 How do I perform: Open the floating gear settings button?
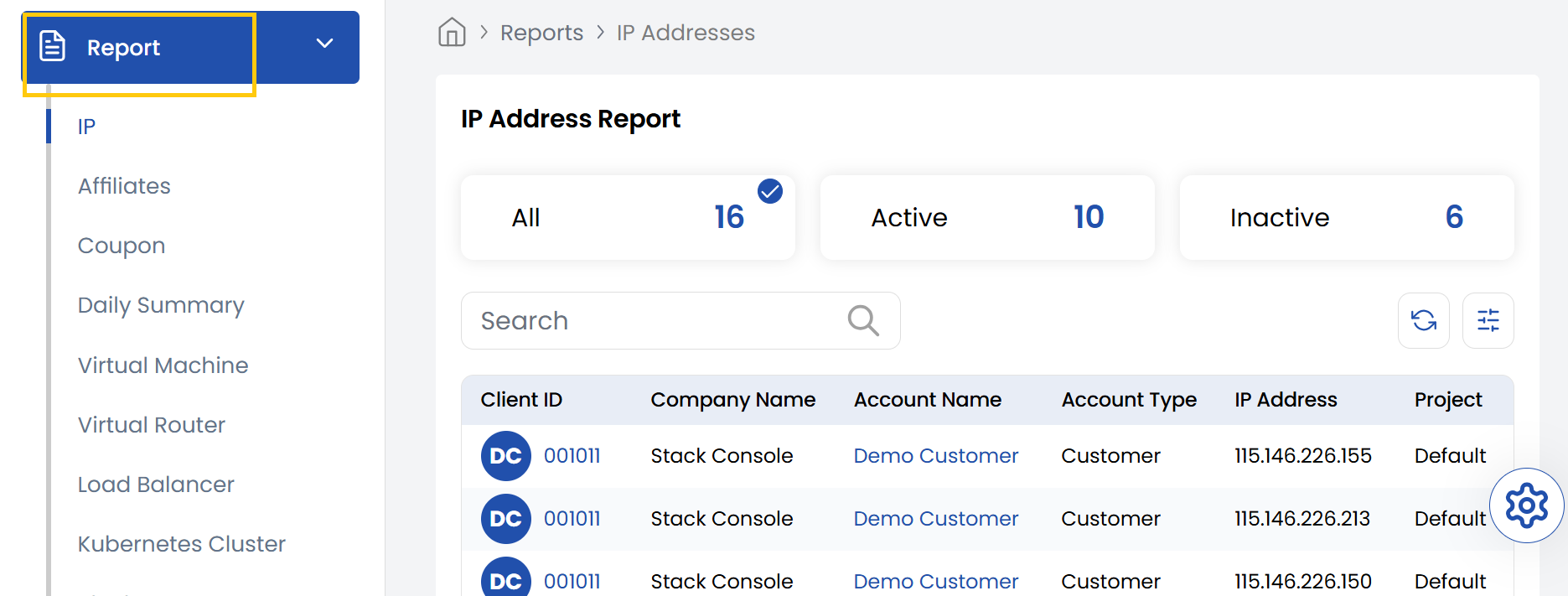coord(1527,505)
